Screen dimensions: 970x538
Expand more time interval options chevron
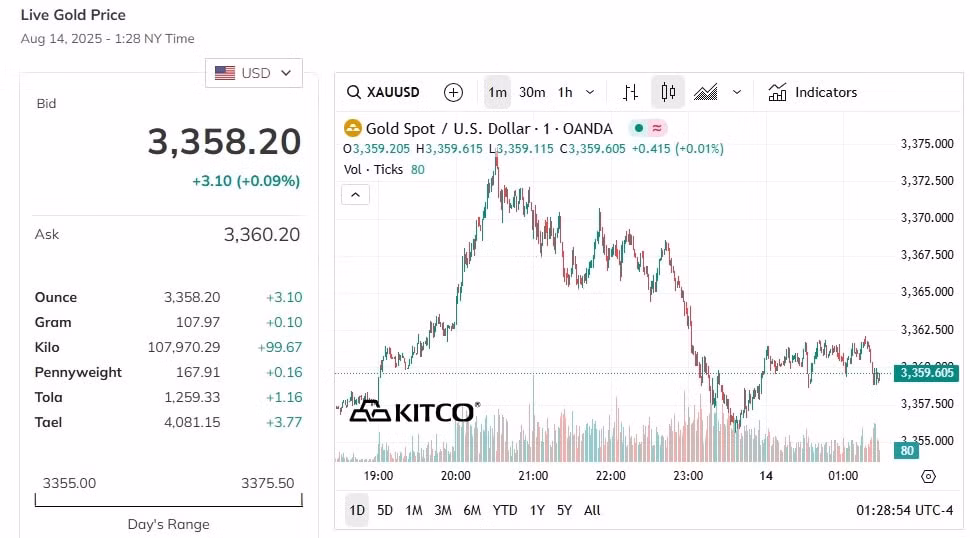click(590, 92)
